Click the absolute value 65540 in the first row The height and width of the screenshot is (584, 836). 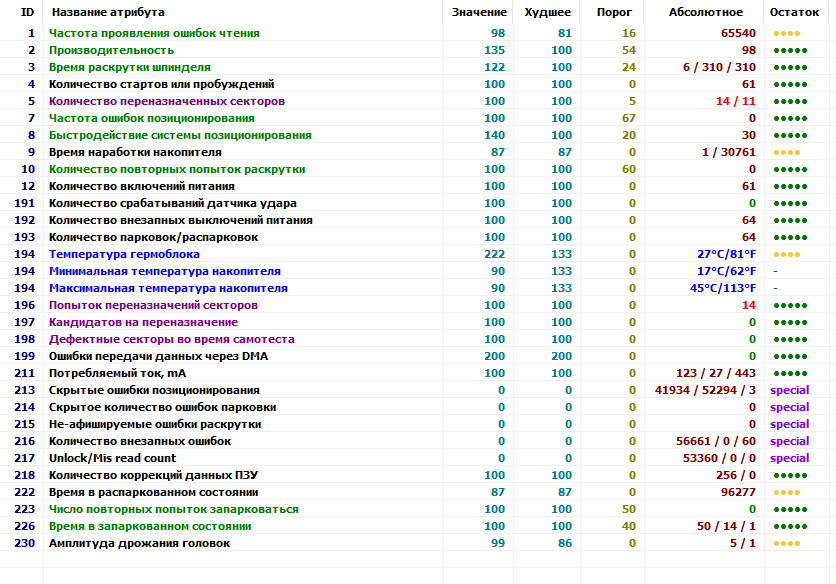737,34
